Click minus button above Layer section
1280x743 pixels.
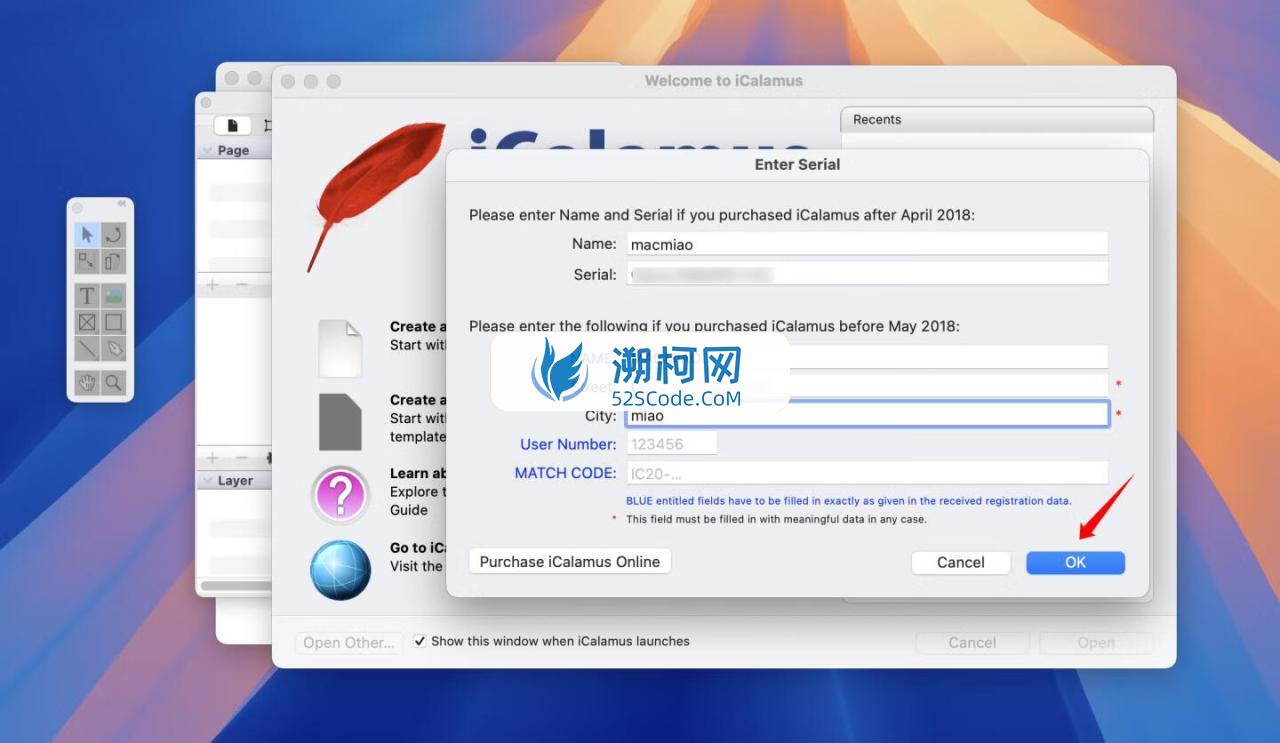(x=241, y=457)
